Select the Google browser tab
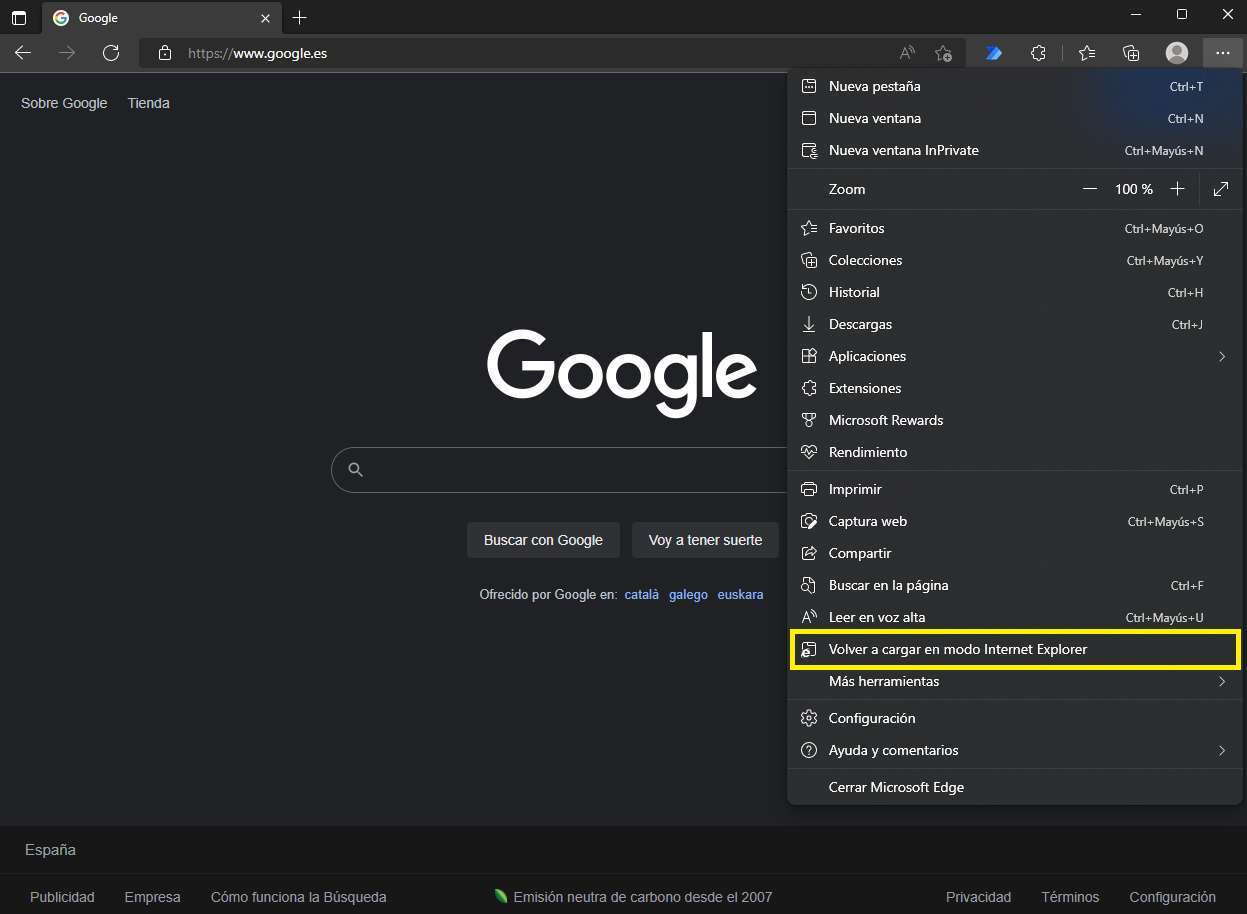This screenshot has height=914, width=1247. pos(162,18)
